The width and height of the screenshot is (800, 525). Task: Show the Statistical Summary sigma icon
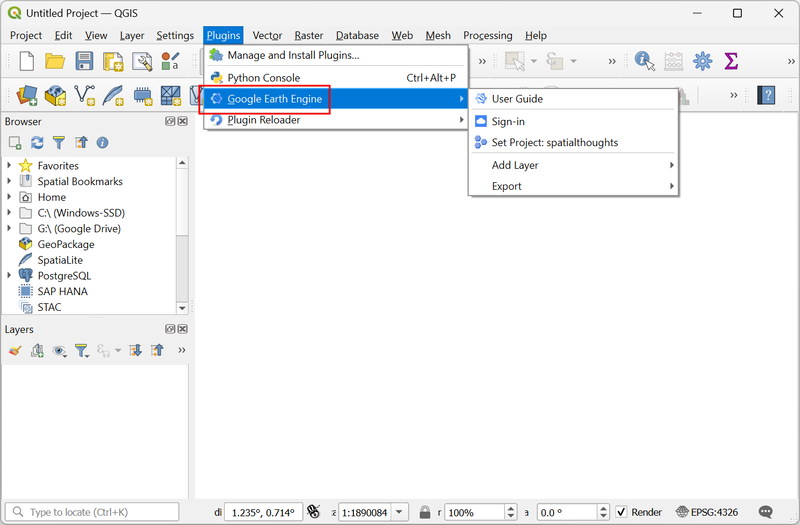[731, 61]
